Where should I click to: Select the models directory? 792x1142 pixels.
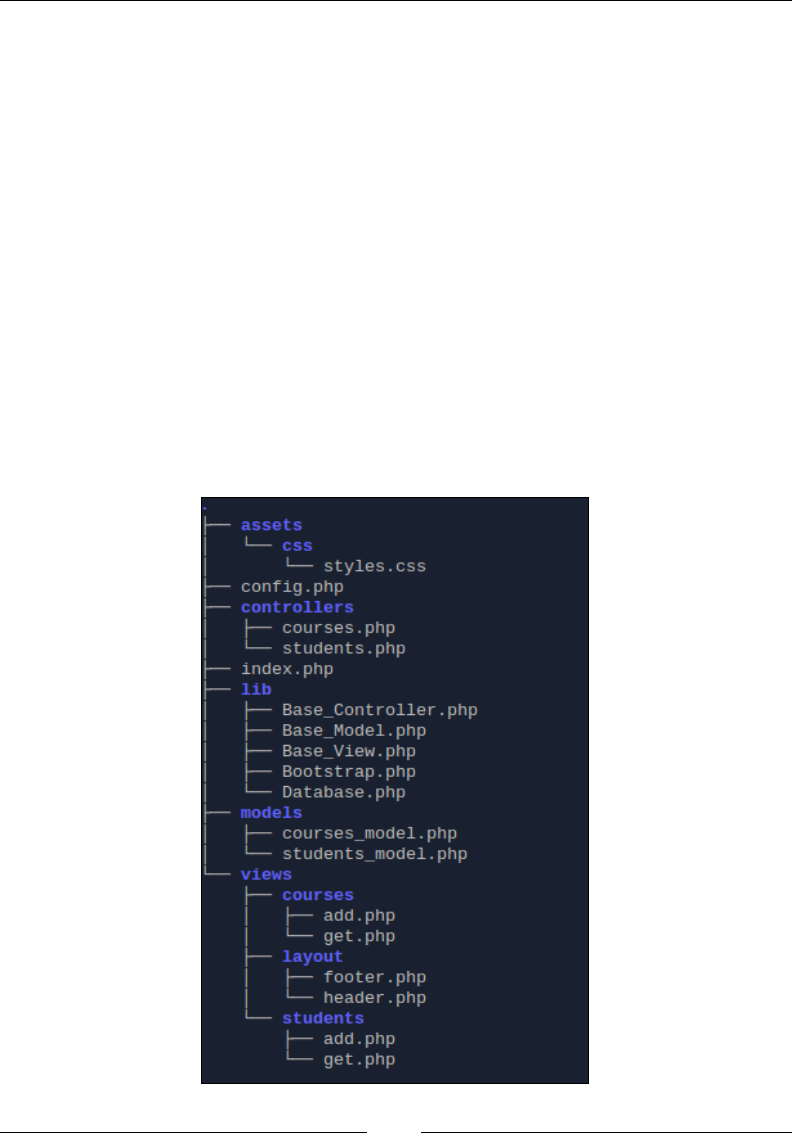(x=271, y=813)
